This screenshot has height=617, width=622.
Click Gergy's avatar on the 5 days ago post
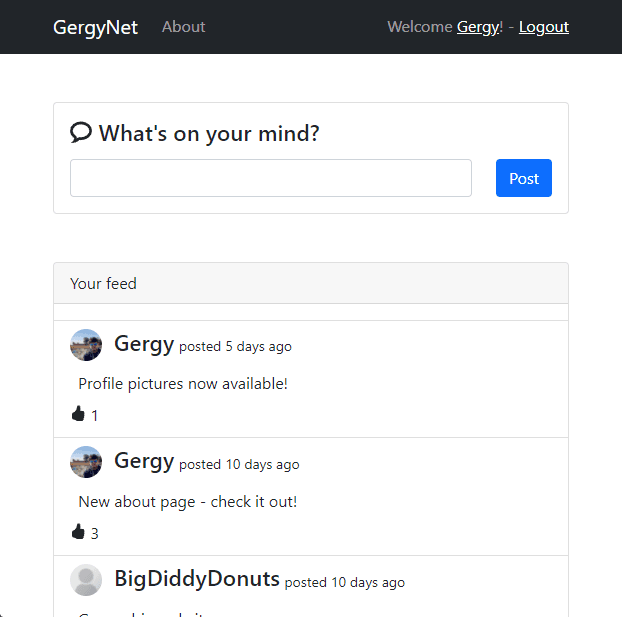pyautogui.click(x=86, y=345)
